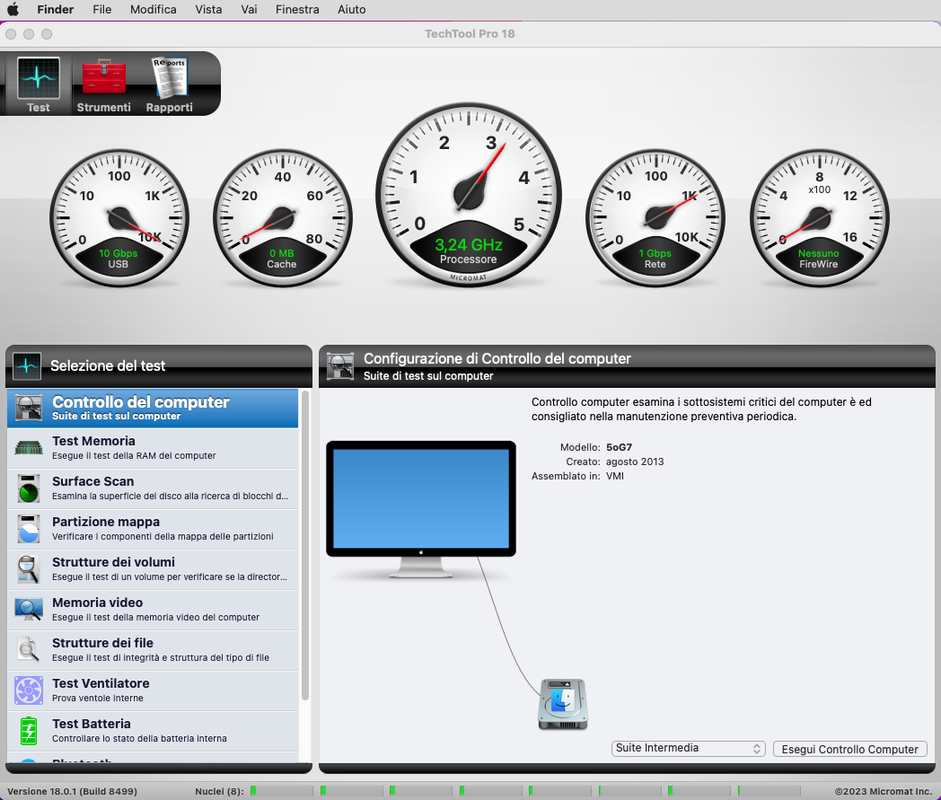The width and height of the screenshot is (941, 800).
Task: Open the Finder menu
Action: point(55,9)
